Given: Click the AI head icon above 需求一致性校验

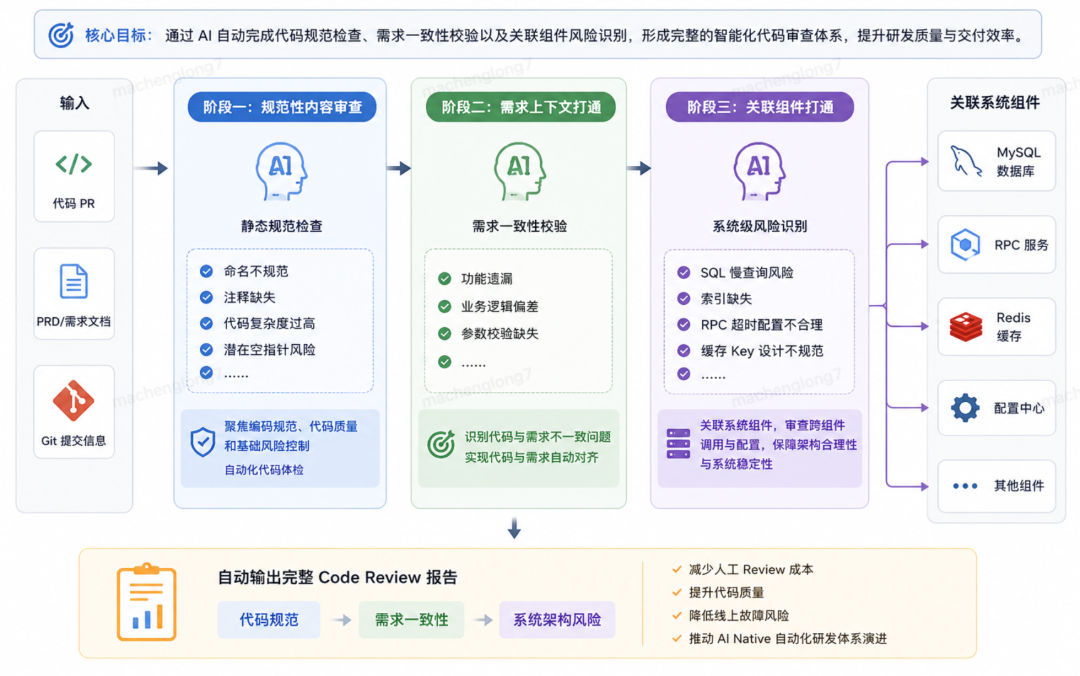Looking at the screenshot, I should coord(519,171).
